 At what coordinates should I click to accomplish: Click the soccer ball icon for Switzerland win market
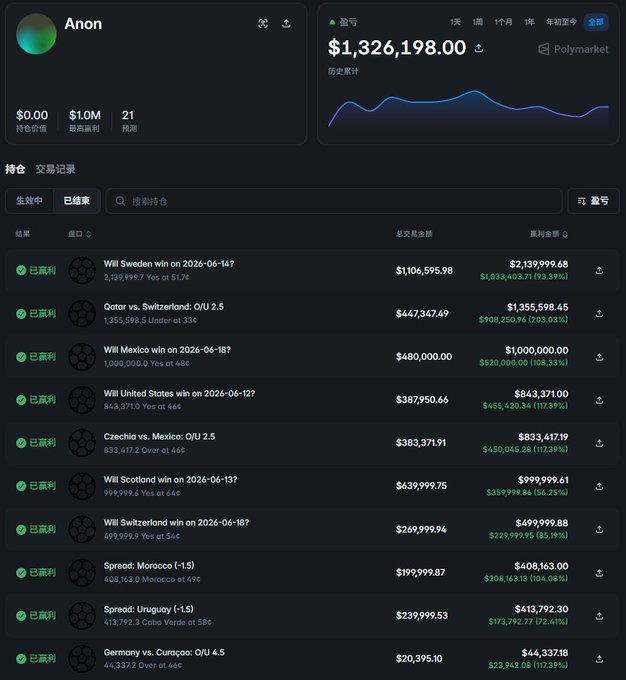coord(82,529)
